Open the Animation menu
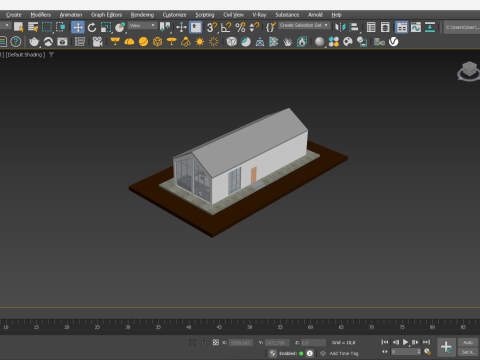Viewport: 480px width, 360px height. click(x=71, y=15)
